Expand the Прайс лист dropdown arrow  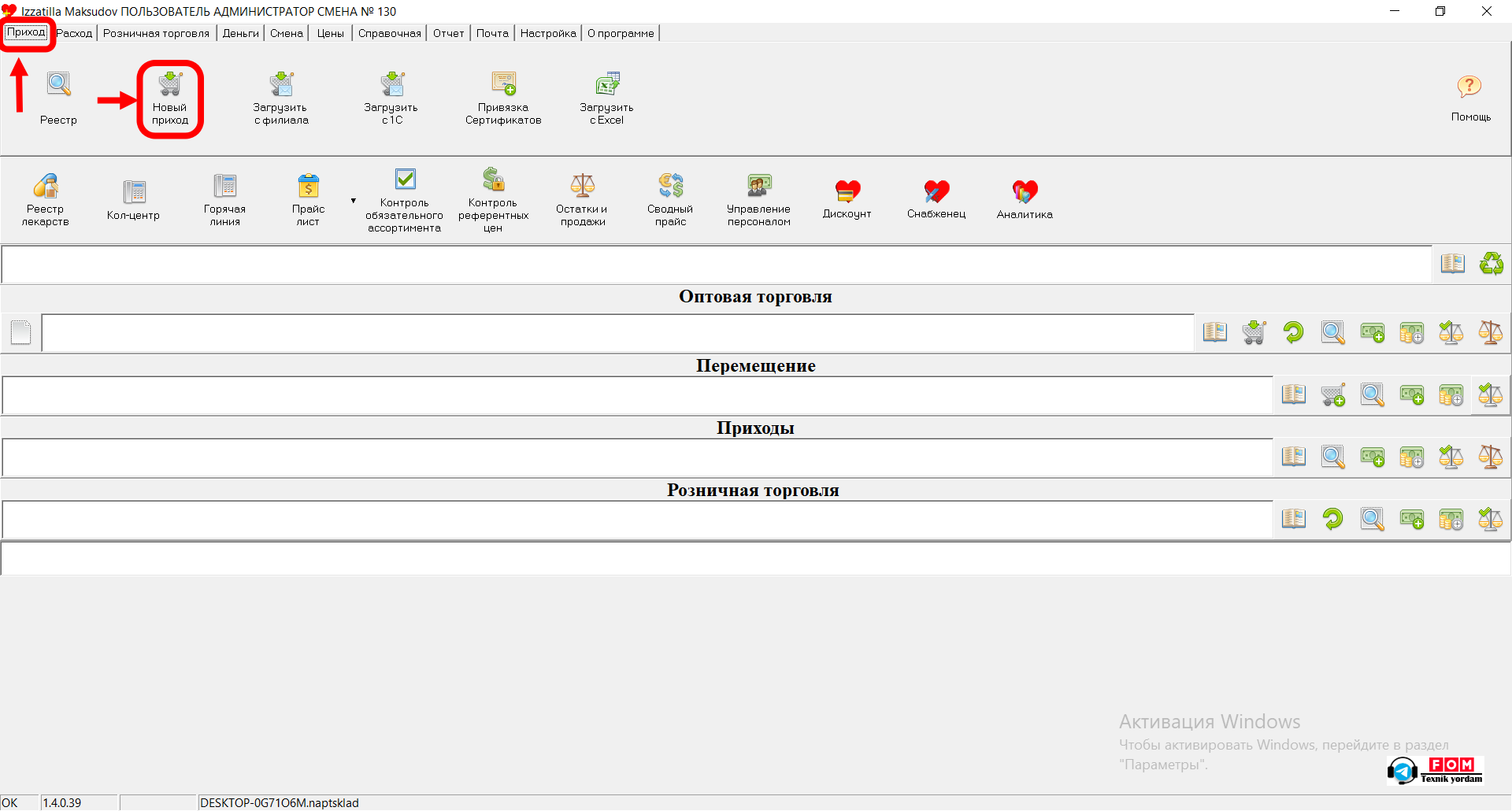pos(354,201)
